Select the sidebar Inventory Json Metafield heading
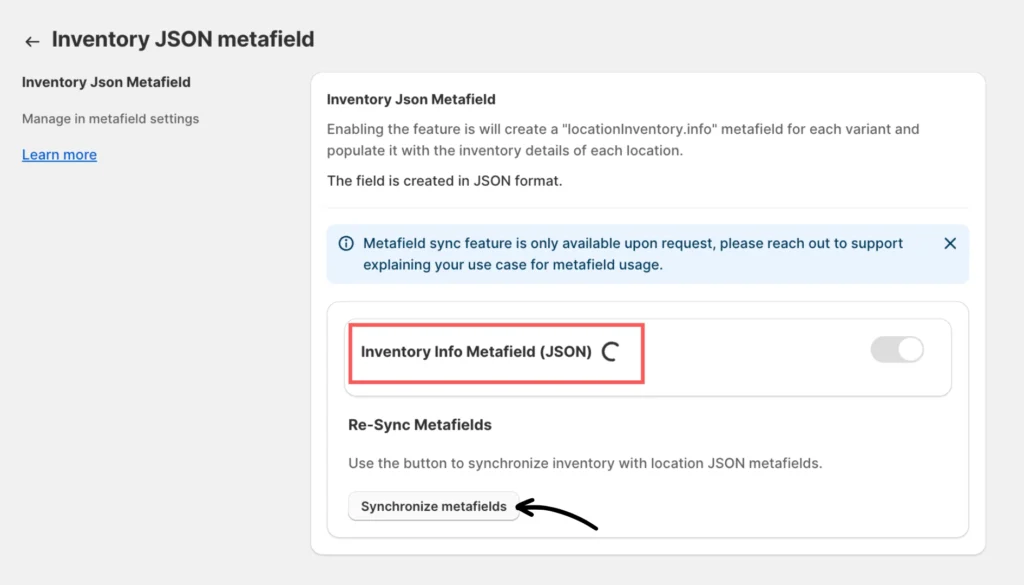The height and width of the screenshot is (585, 1024). click(106, 82)
